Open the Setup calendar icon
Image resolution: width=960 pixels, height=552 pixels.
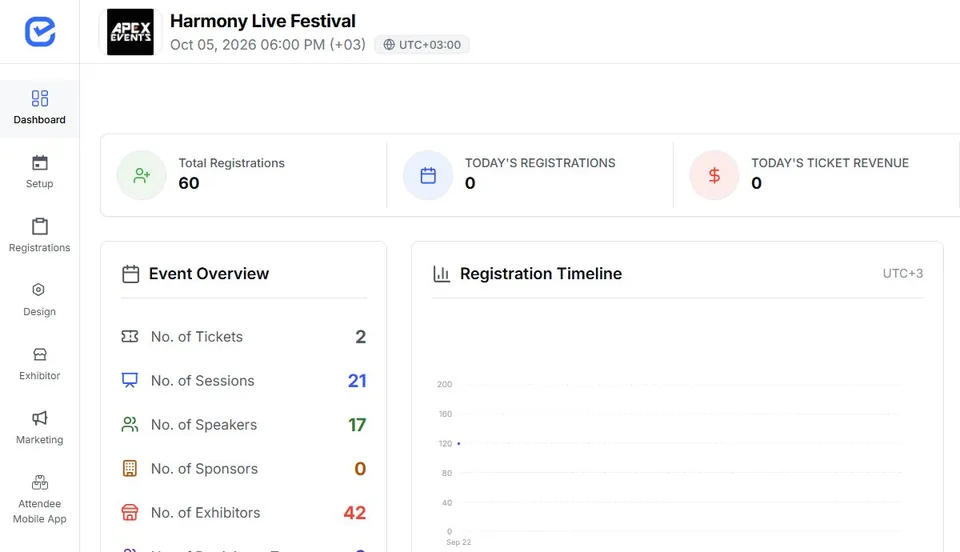40,163
